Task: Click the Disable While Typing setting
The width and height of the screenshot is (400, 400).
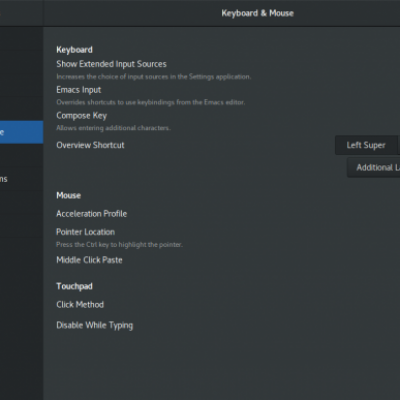Action: (95, 325)
